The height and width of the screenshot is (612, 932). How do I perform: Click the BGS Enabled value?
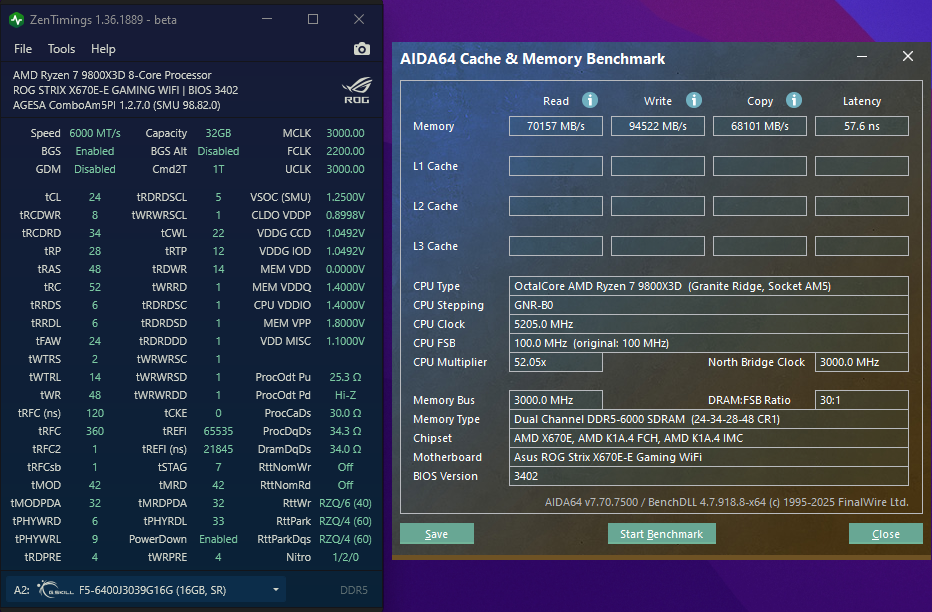point(95,151)
